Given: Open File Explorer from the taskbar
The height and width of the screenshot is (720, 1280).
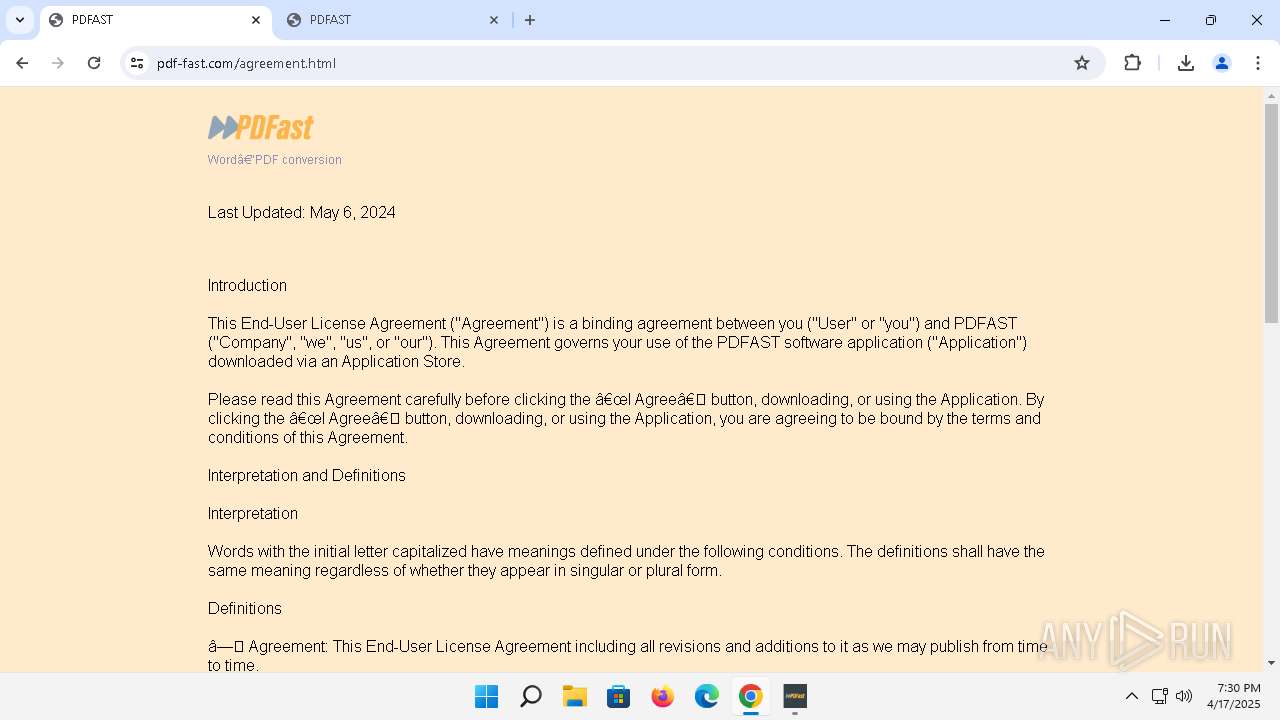Looking at the screenshot, I should point(575,696).
